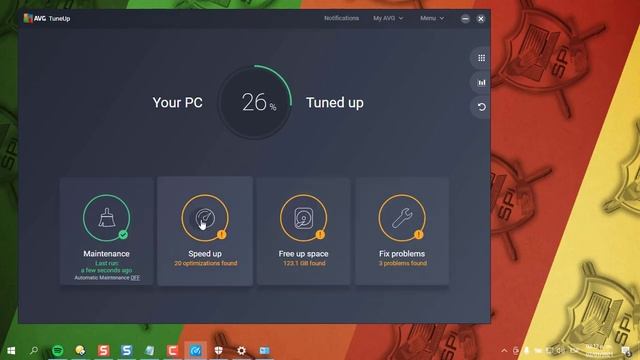
Task: Show hidden system tray icons
Action: 504,351
